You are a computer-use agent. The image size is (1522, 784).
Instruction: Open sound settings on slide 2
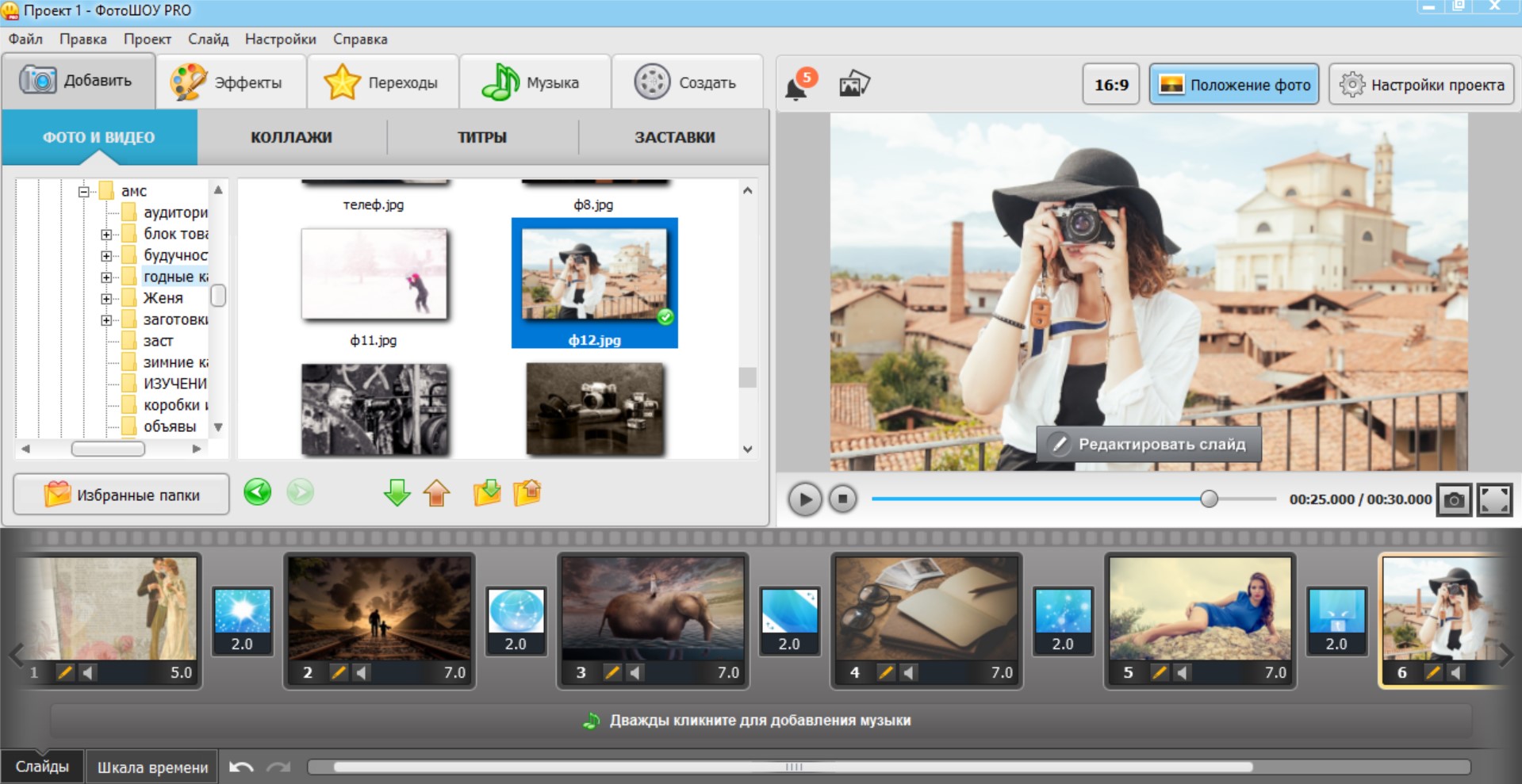(362, 672)
